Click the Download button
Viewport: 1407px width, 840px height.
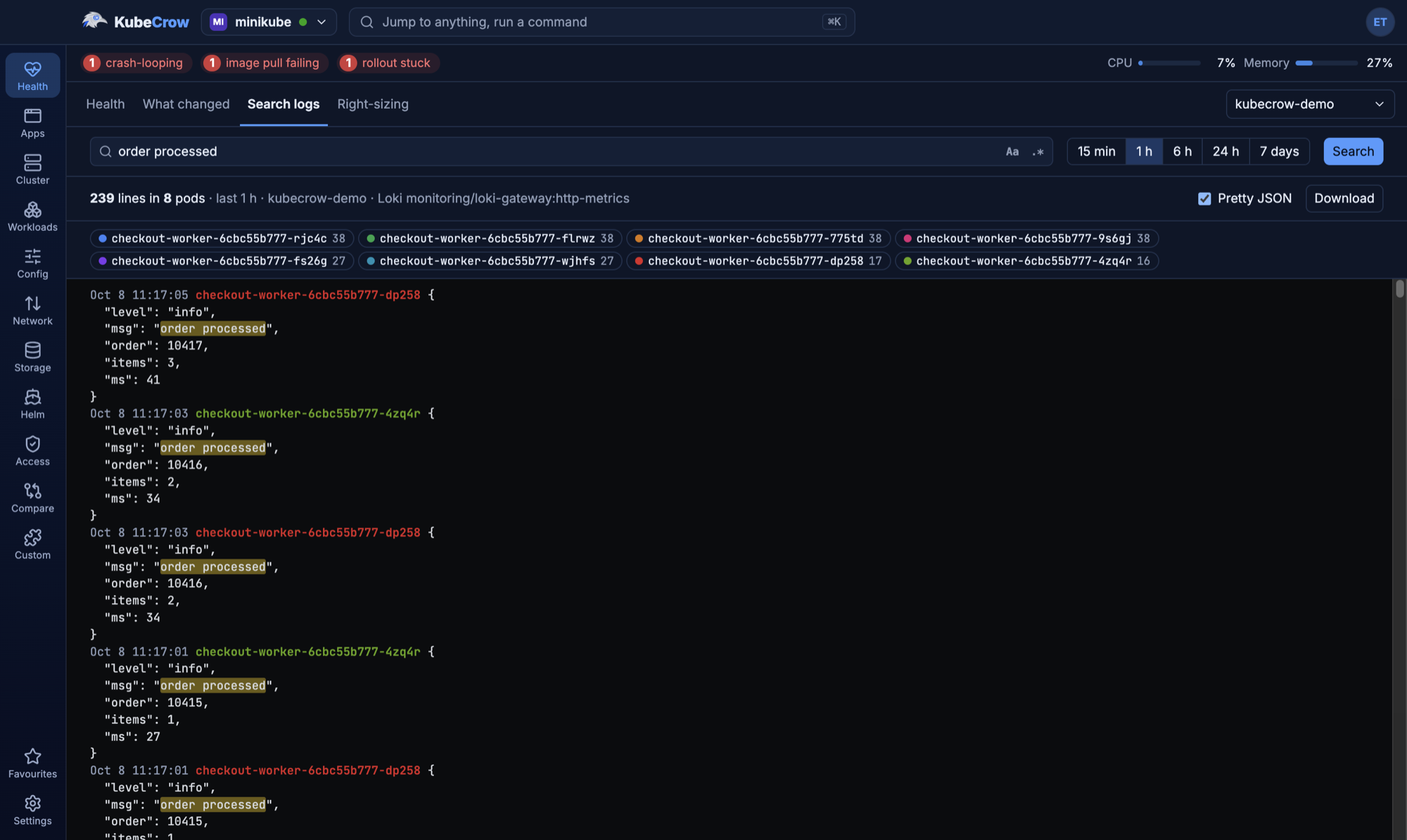(1344, 198)
